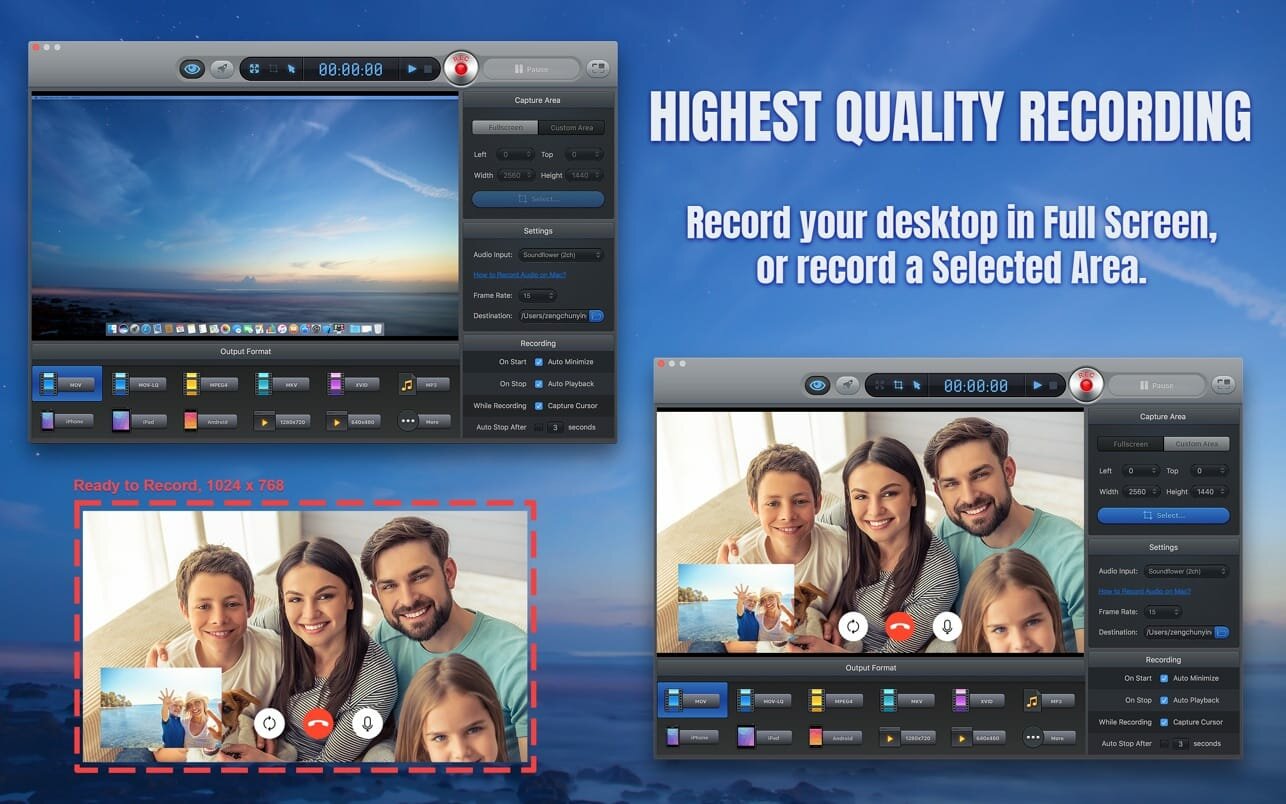
Task: Click microphone button in dashed capture area
Action: tap(367, 722)
